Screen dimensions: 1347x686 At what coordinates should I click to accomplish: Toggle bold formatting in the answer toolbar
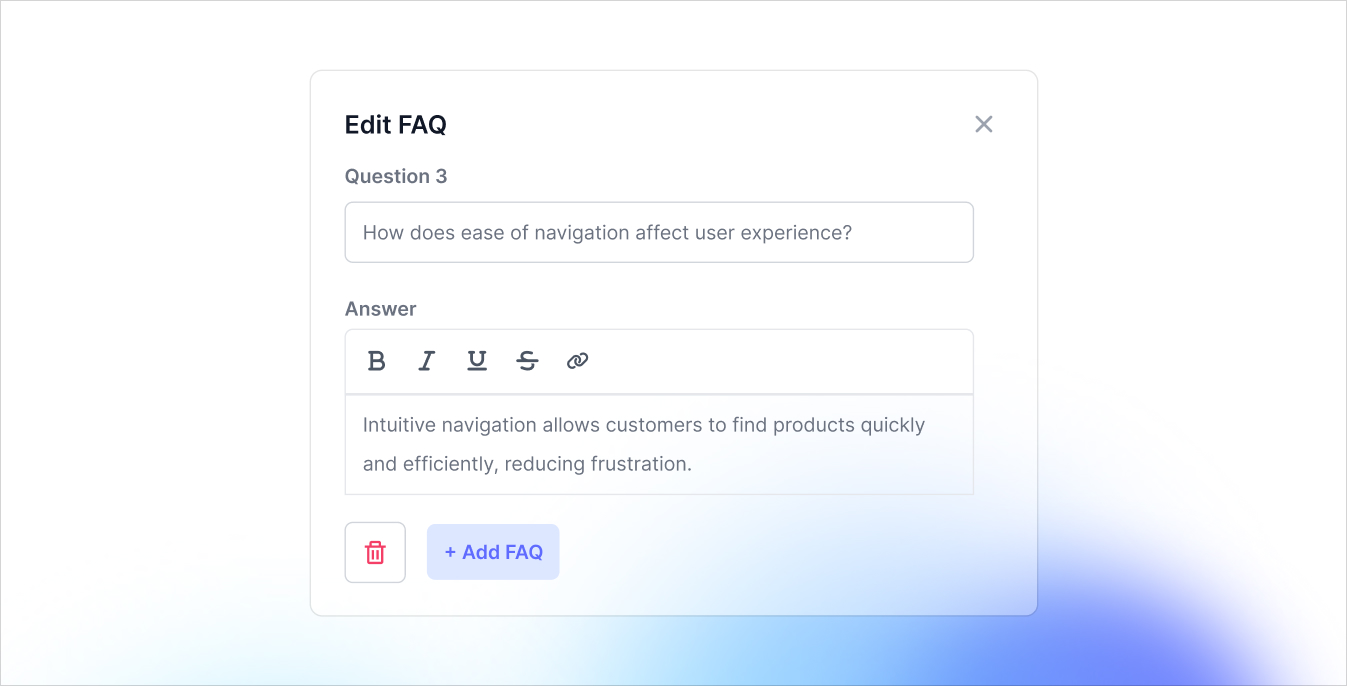[x=376, y=361]
